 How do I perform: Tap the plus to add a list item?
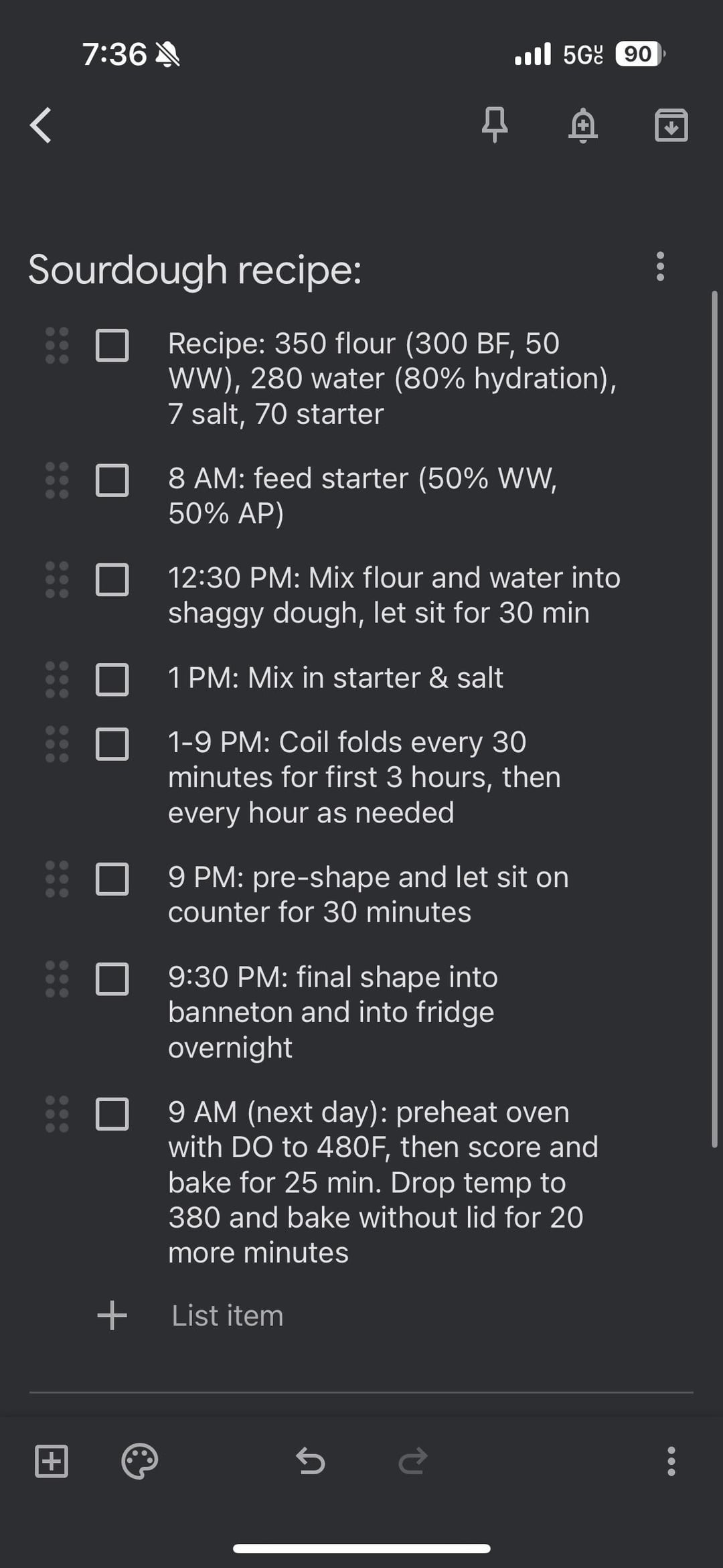point(112,1315)
